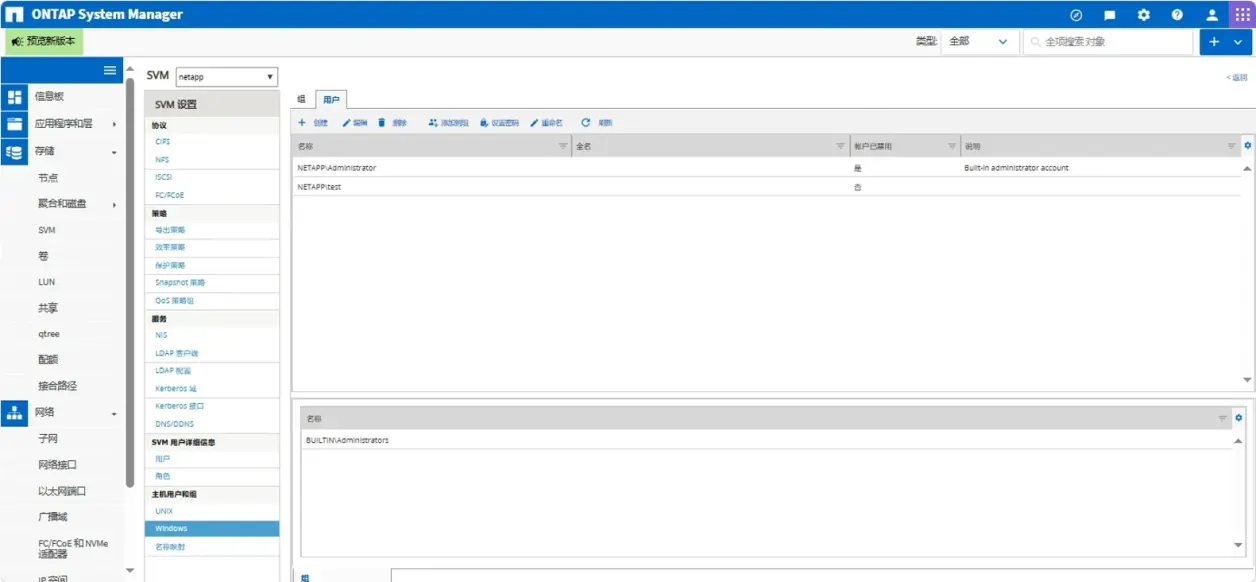This screenshot has height=582, width=1256.
Task: Open the 类型 全部 dropdown
Action: point(978,41)
